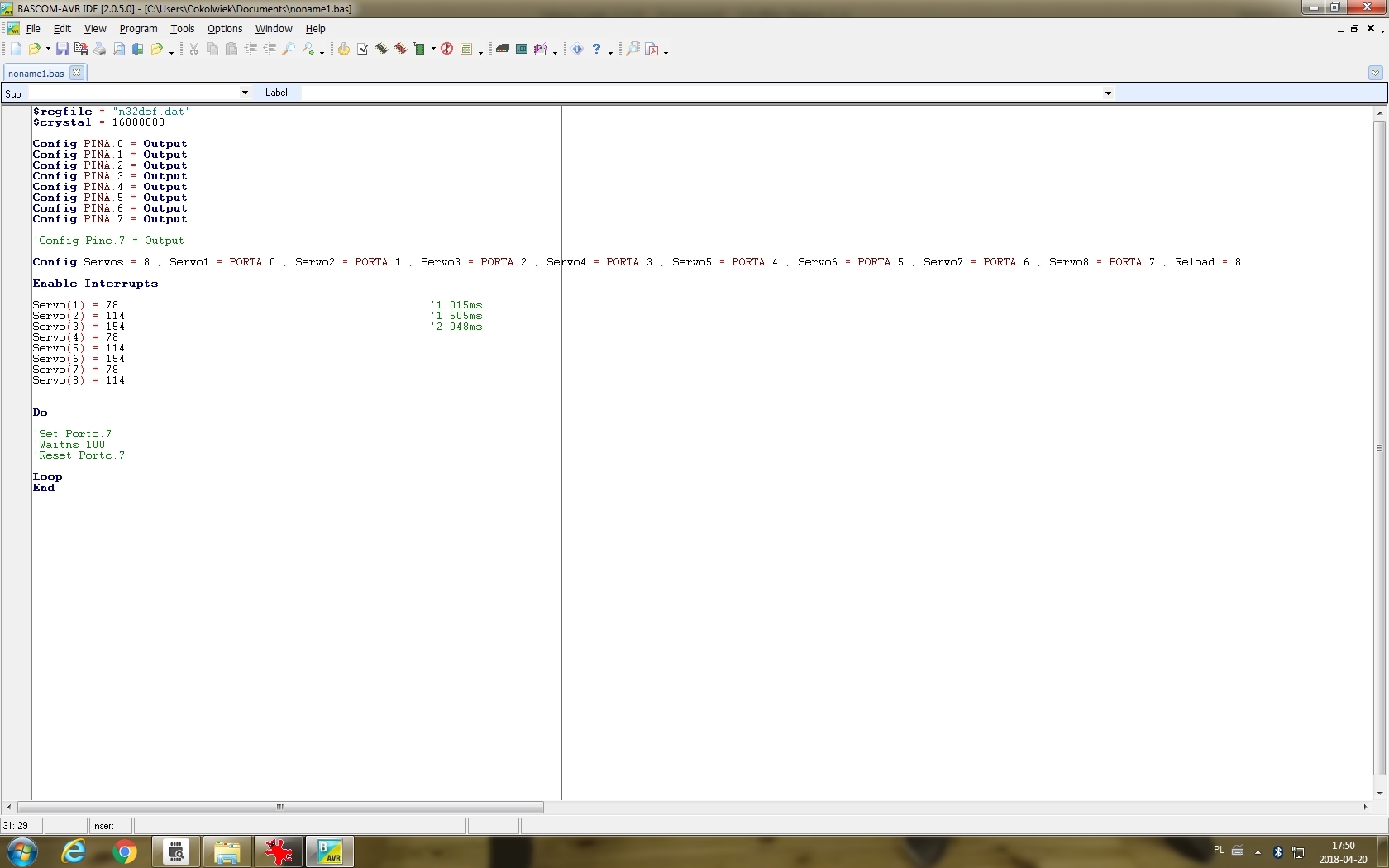The height and width of the screenshot is (868, 1389).
Task: Open Find with the magnifier icon
Action: point(289,50)
